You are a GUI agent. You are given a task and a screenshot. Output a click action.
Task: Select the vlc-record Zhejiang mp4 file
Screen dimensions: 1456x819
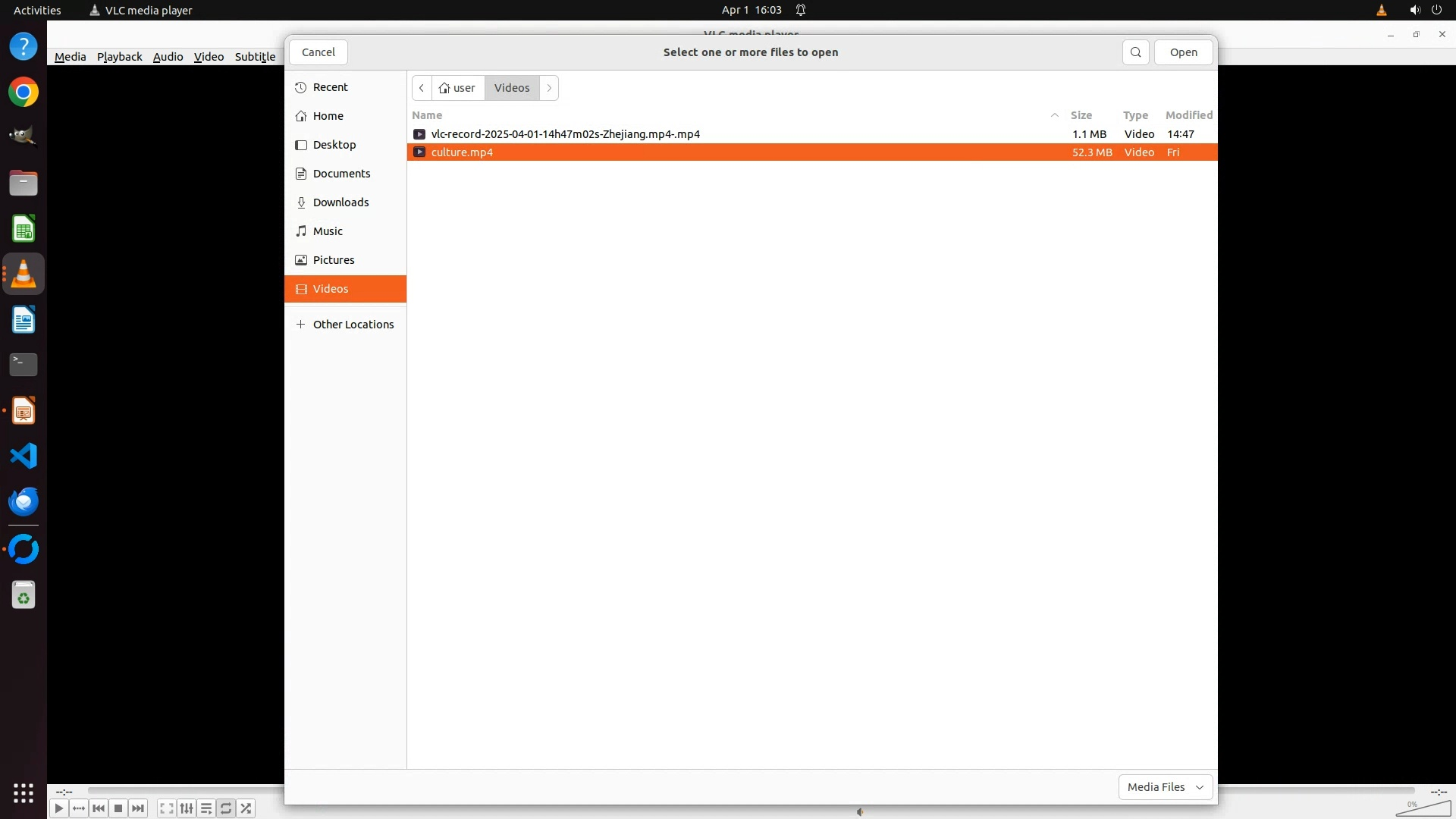point(565,134)
